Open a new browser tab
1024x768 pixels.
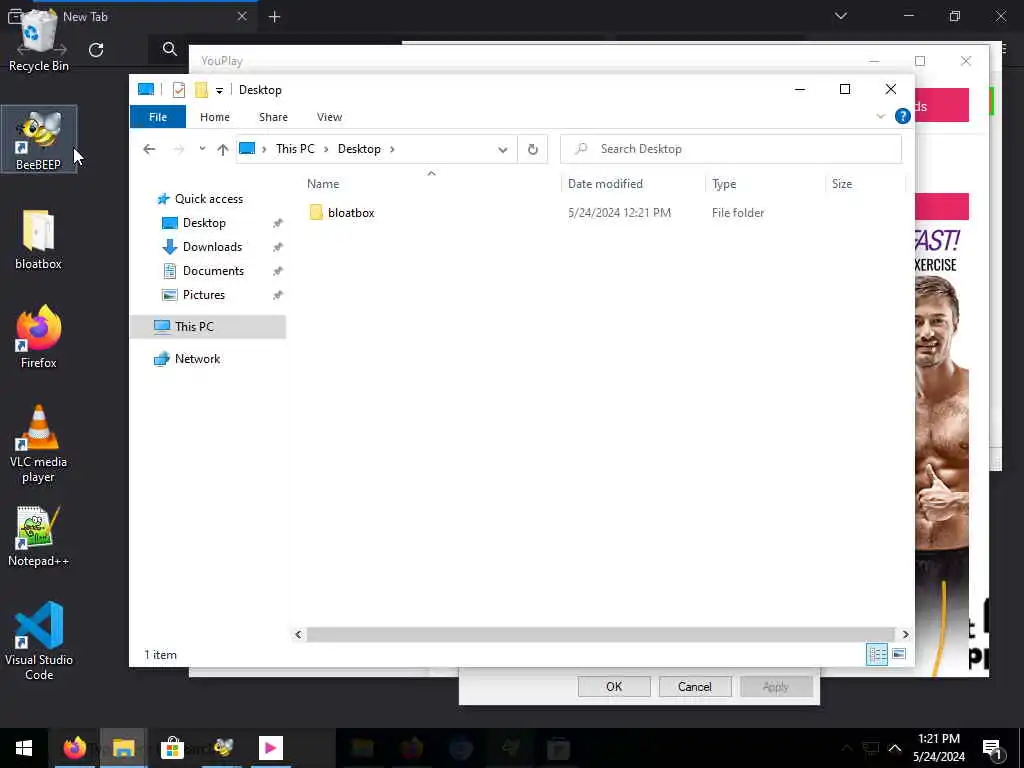pos(274,17)
